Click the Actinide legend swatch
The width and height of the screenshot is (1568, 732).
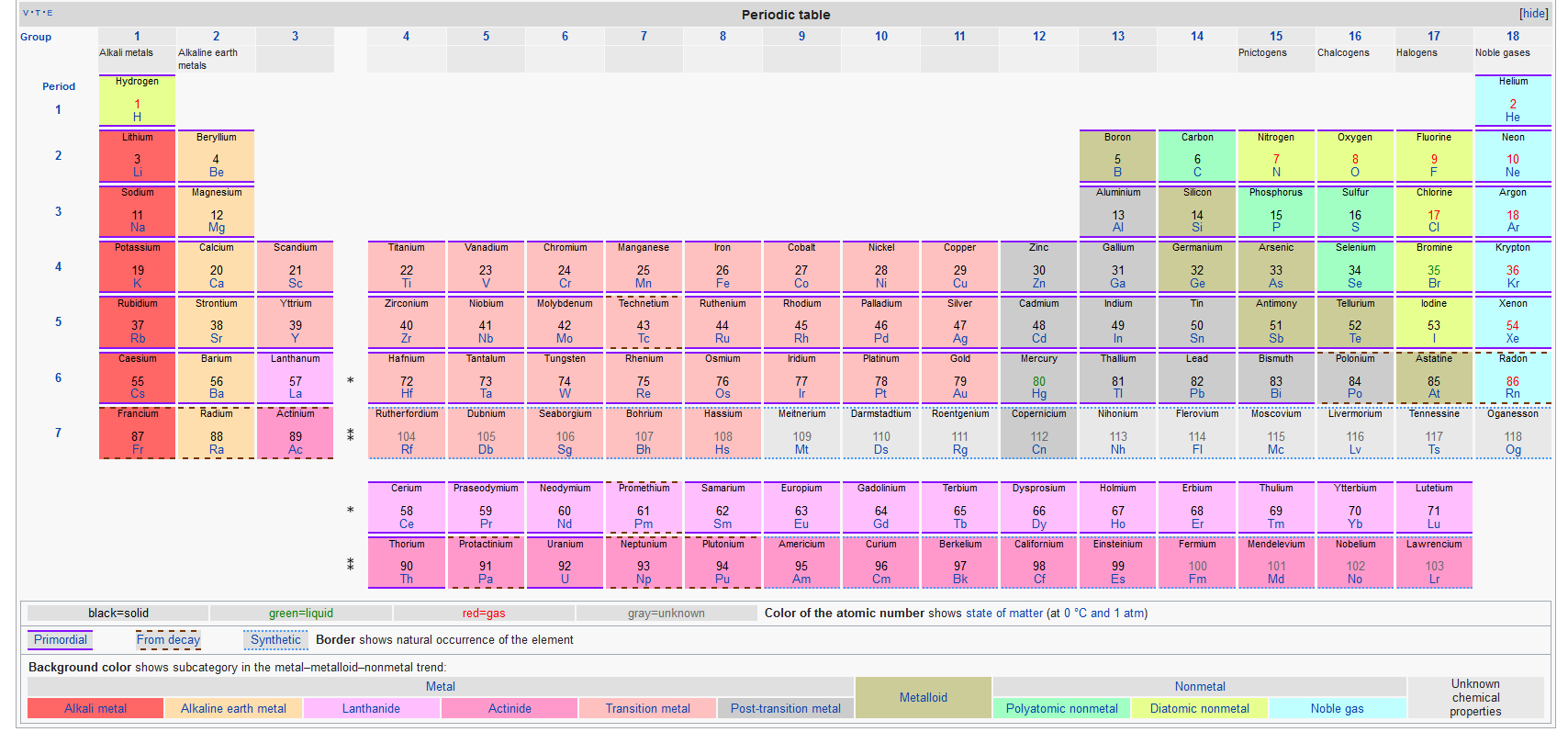510,708
